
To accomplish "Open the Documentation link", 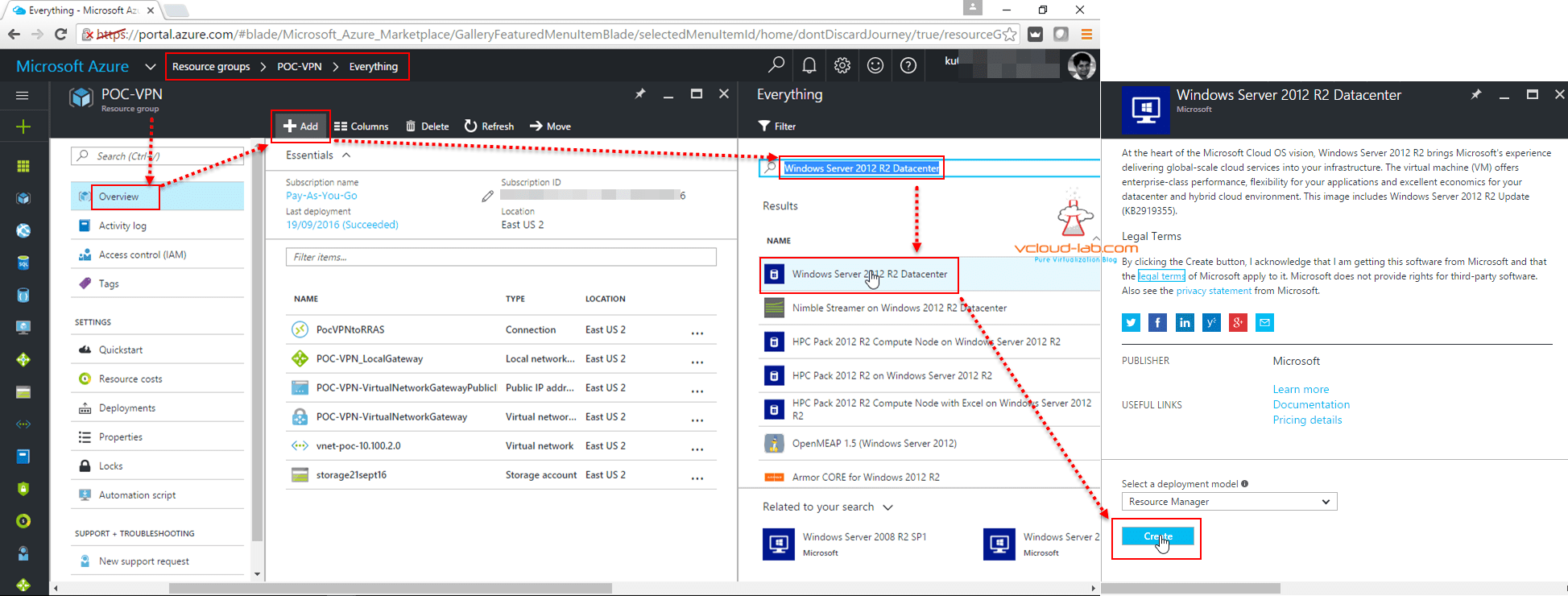I will [x=1311, y=404].
